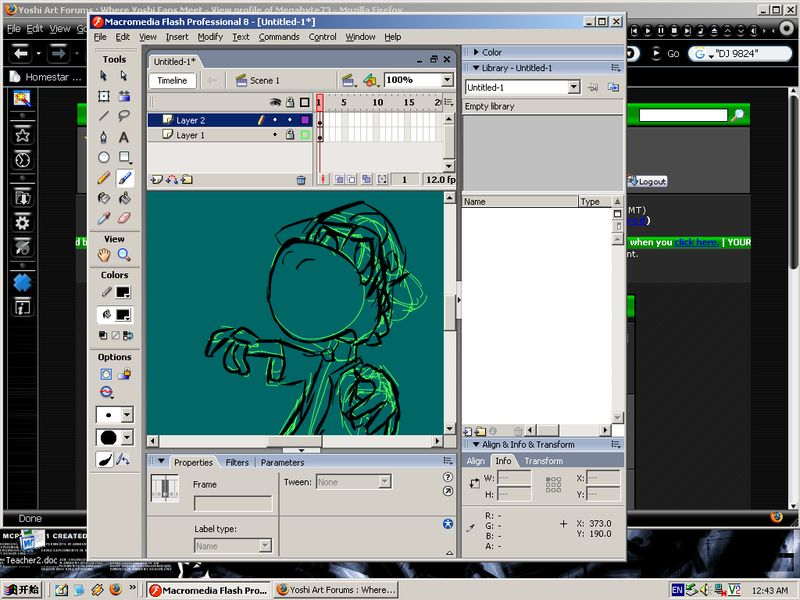The height and width of the screenshot is (600, 800).
Task: Open the Label type dropdown
Action: pyautogui.click(x=265, y=545)
